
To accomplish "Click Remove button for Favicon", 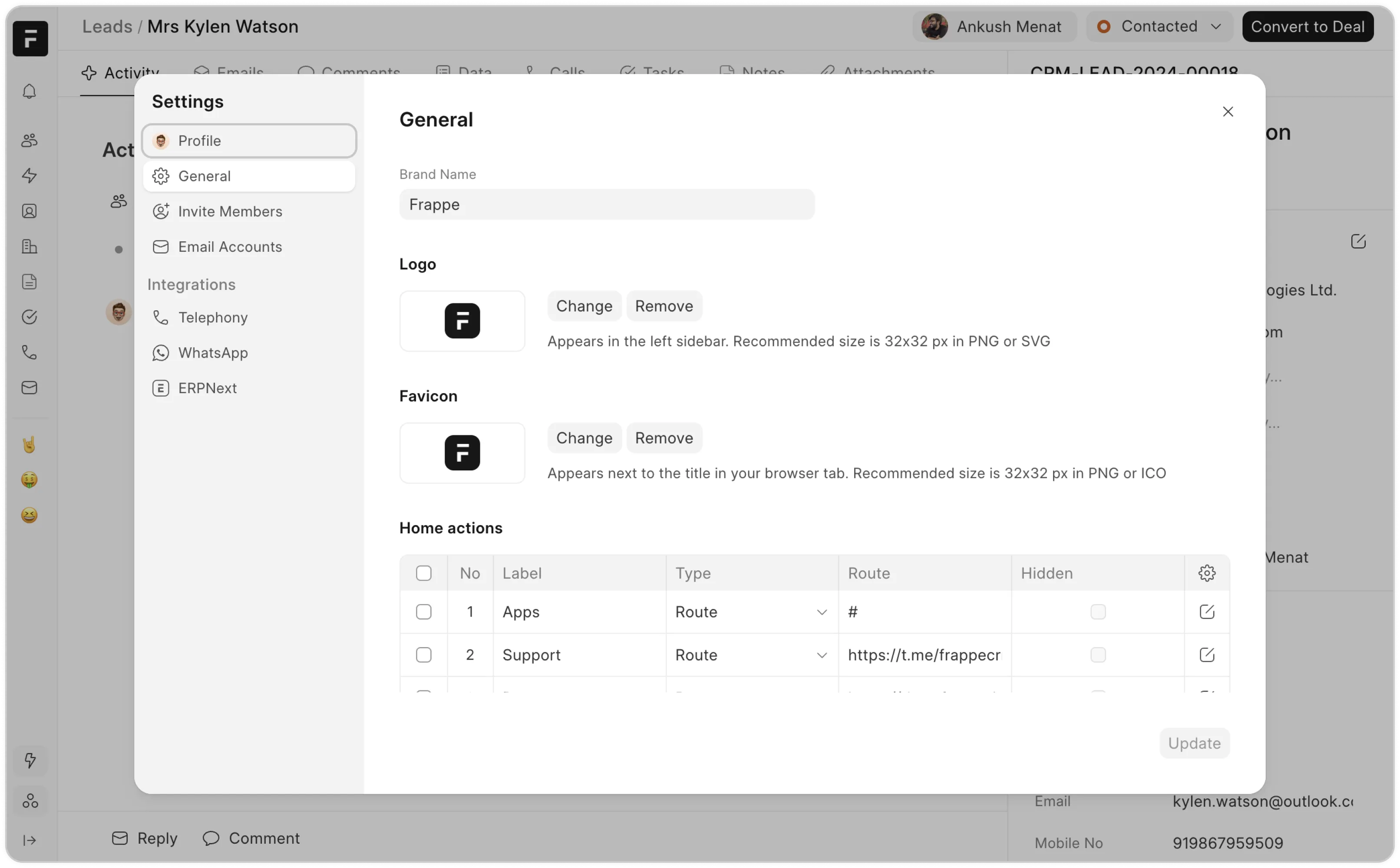I will [x=663, y=438].
